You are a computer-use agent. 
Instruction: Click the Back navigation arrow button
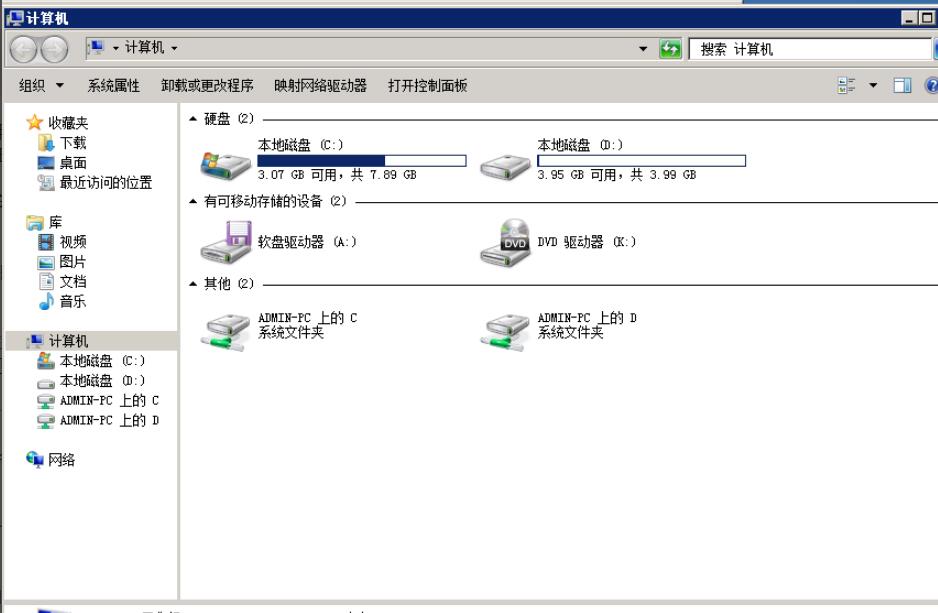click(x=24, y=49)
